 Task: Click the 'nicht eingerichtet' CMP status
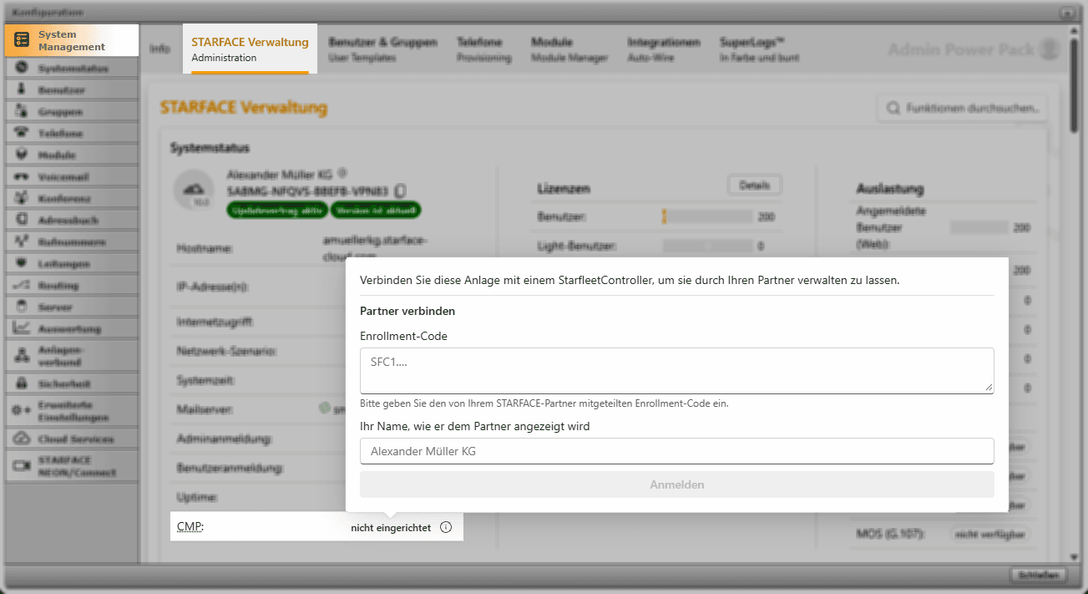pyautogui.click(x=391, y=527)
